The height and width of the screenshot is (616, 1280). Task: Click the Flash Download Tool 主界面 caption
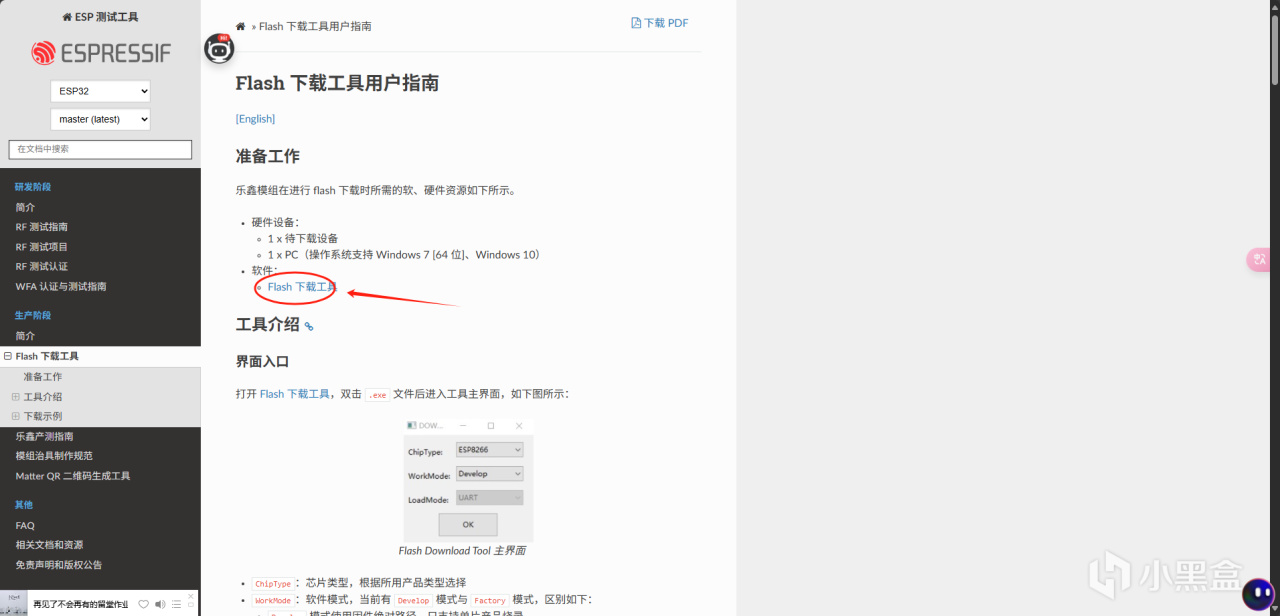[x=462, y=551]
